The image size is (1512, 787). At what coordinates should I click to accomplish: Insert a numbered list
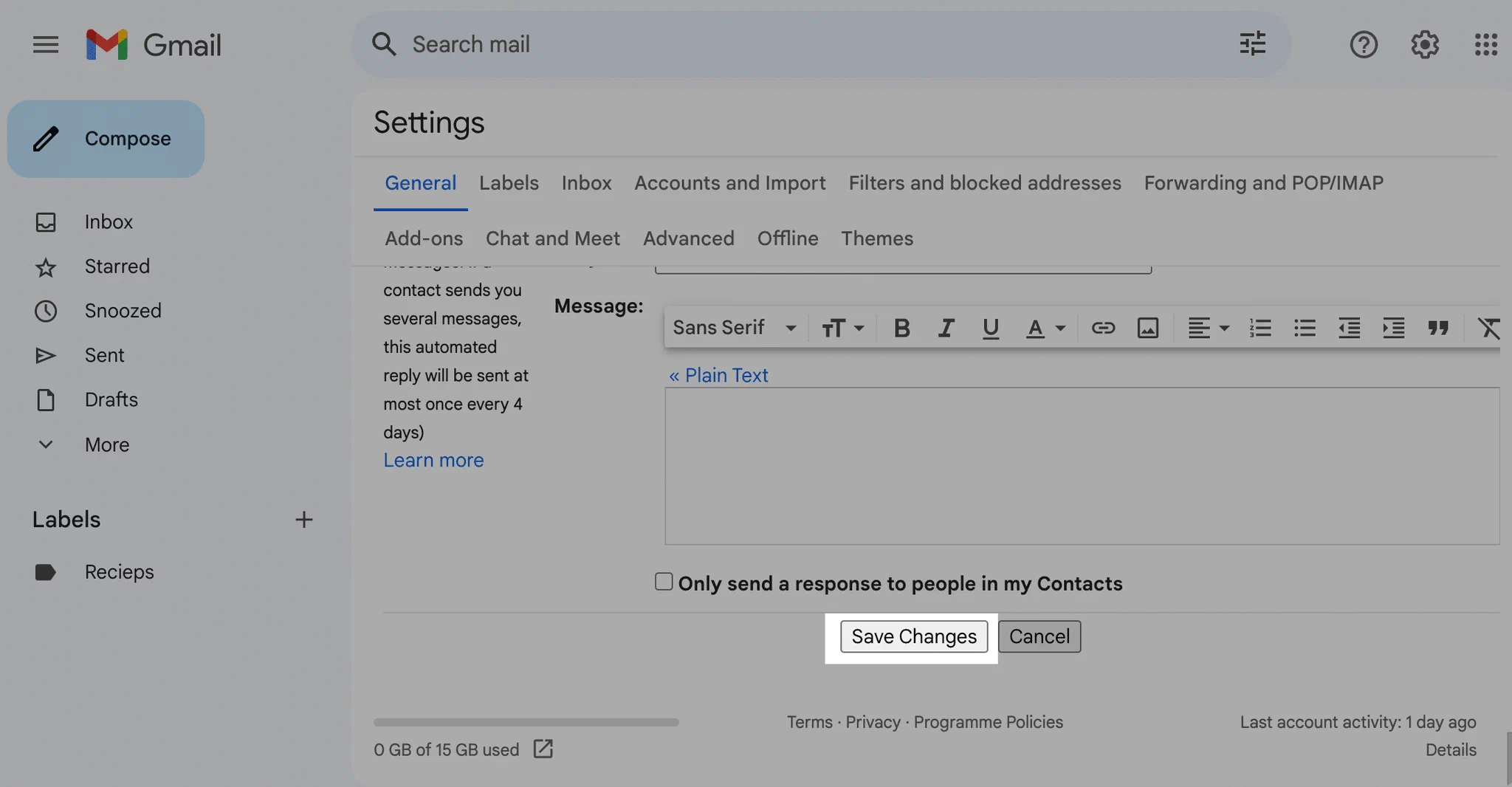pyautogui.click(x=1260, y=328)
